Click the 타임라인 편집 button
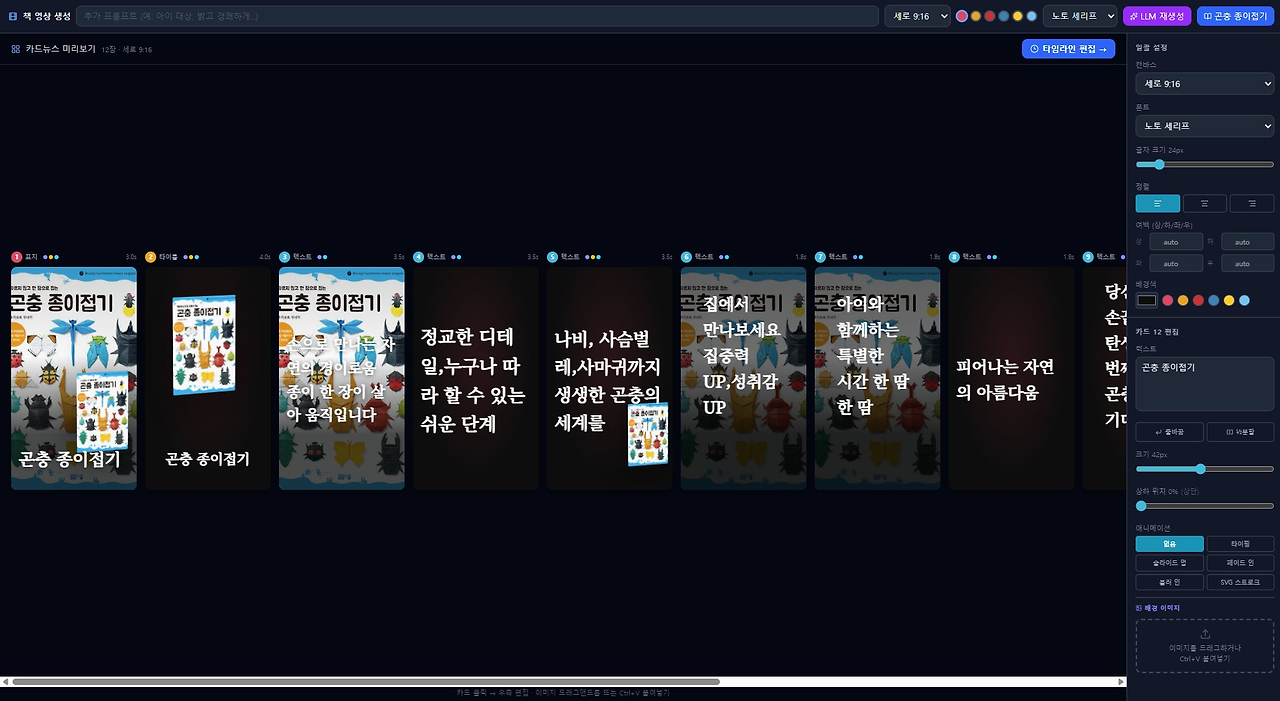The width and height of the screenshot is (1280, 701). 1068,48
